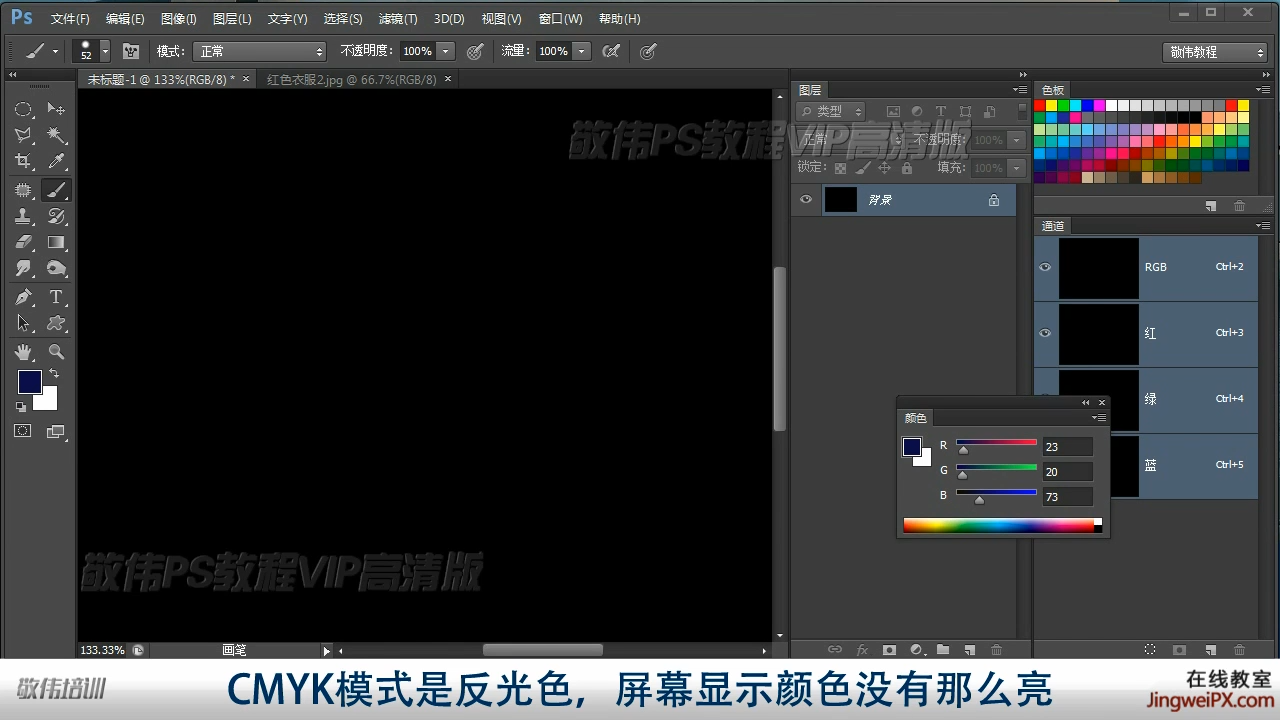Select the Custom Shape tool
This screenshot has height=720, width=1280.
[x=57, y=323]
